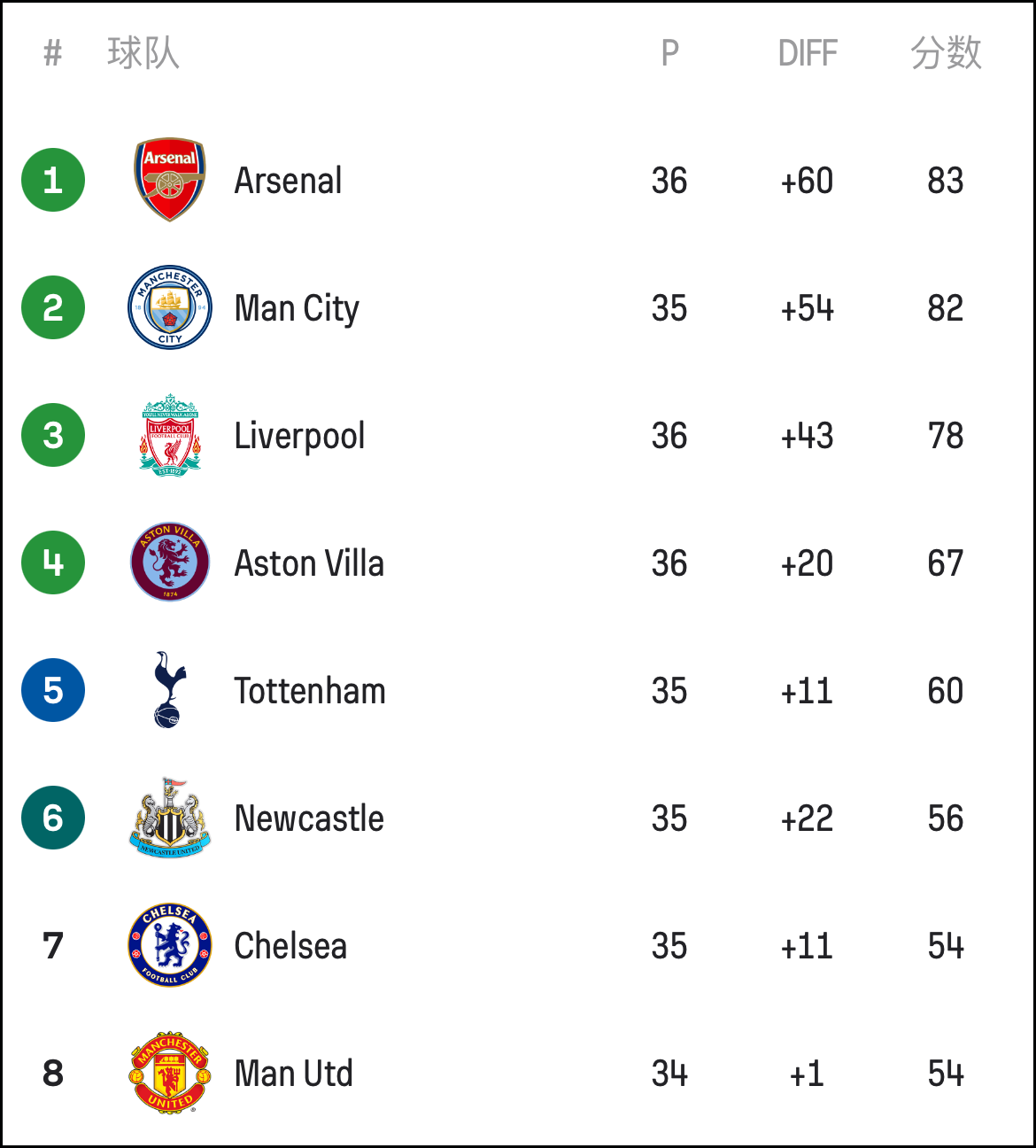
Task: Open the Man City club badge
Action: 170,307
